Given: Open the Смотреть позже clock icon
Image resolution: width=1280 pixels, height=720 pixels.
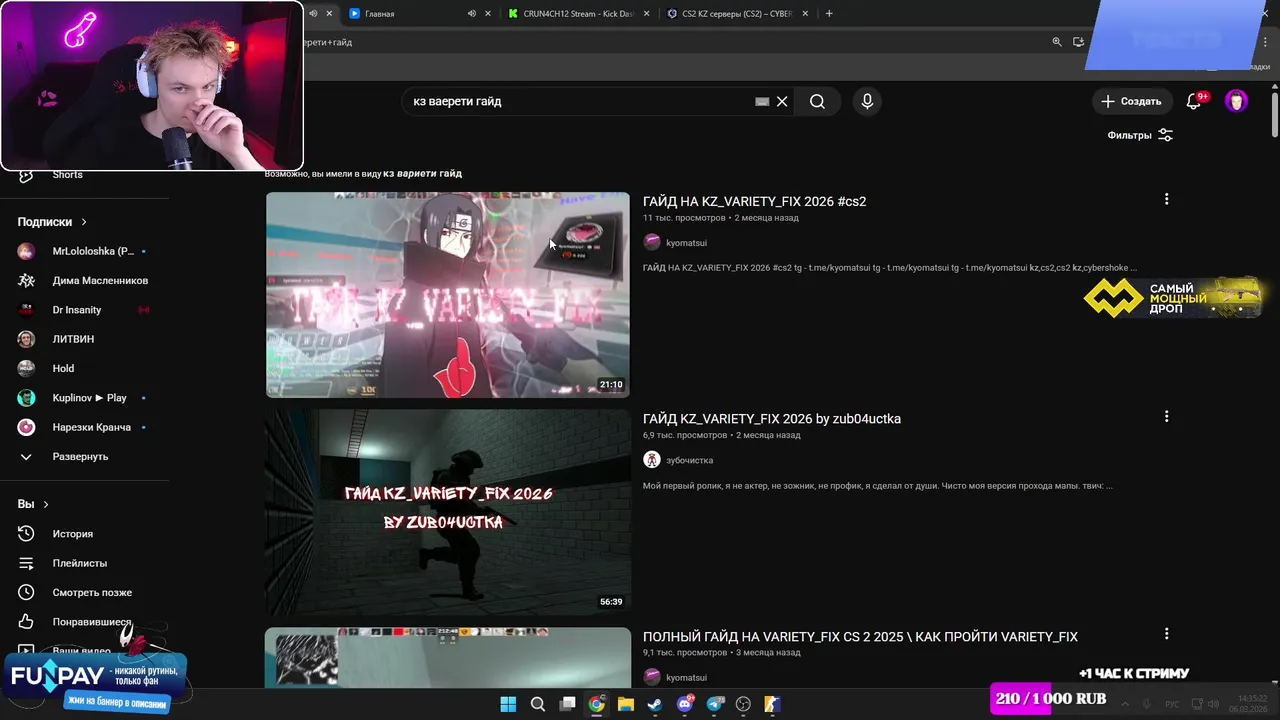Looking at the screenshot, I should click(27, 592).
